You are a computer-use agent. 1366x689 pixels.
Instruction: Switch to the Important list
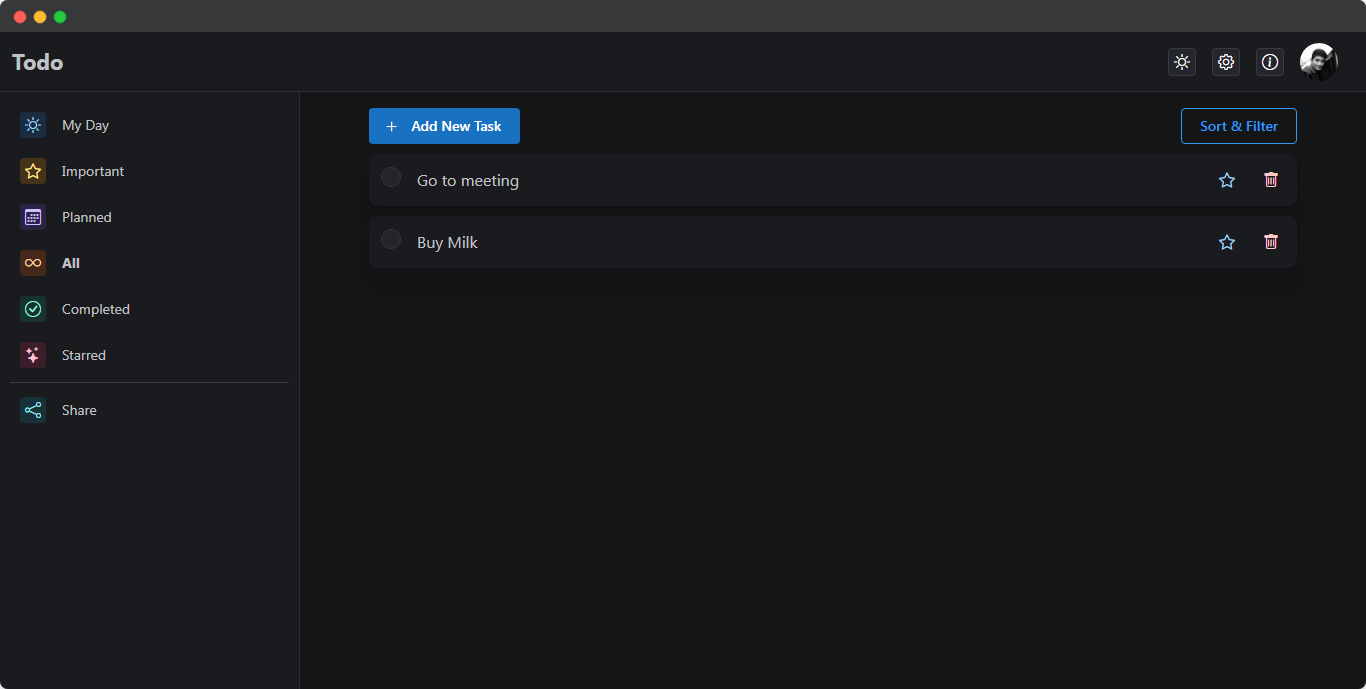pos(92,171)
